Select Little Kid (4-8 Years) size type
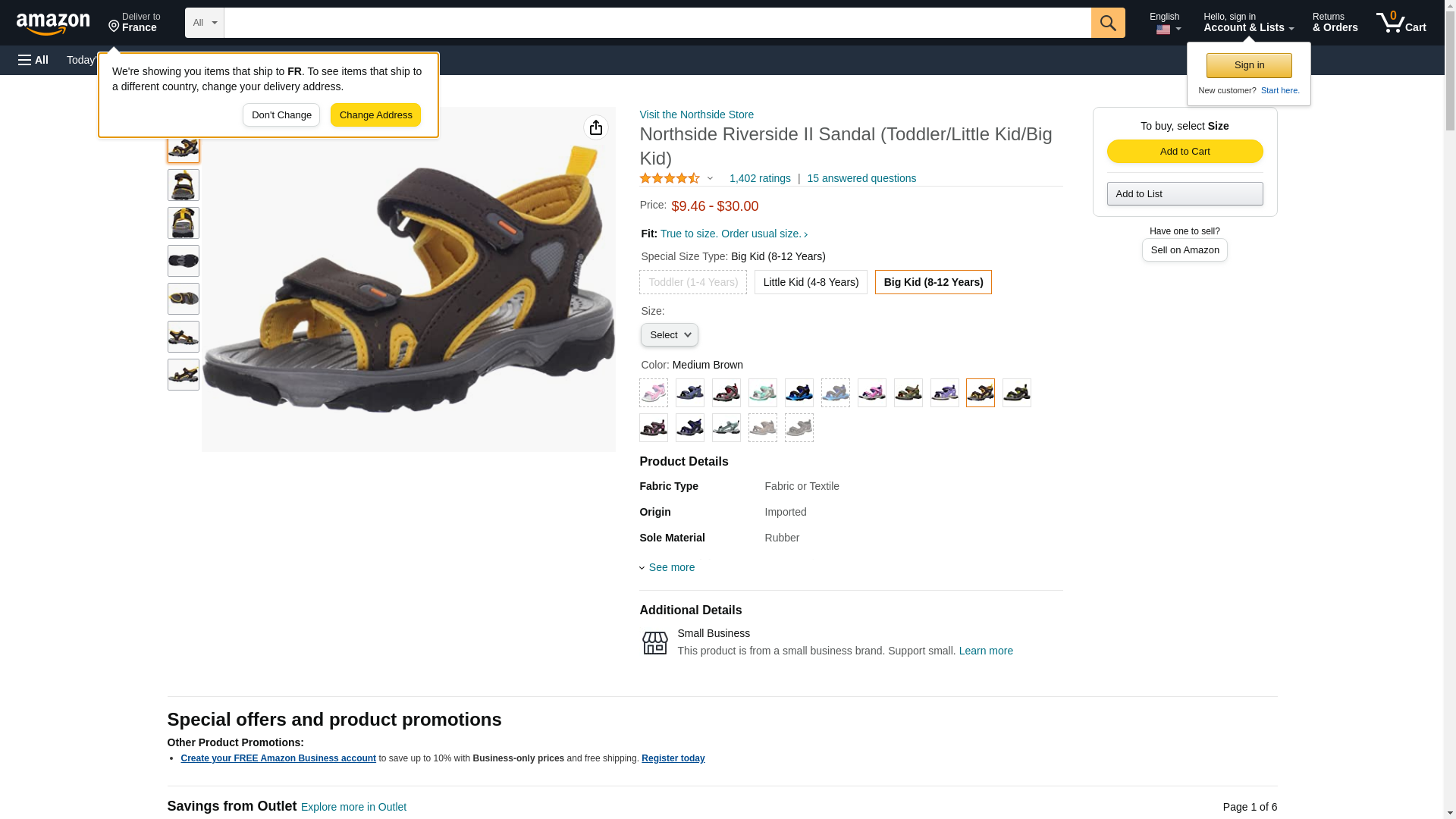 811,282
